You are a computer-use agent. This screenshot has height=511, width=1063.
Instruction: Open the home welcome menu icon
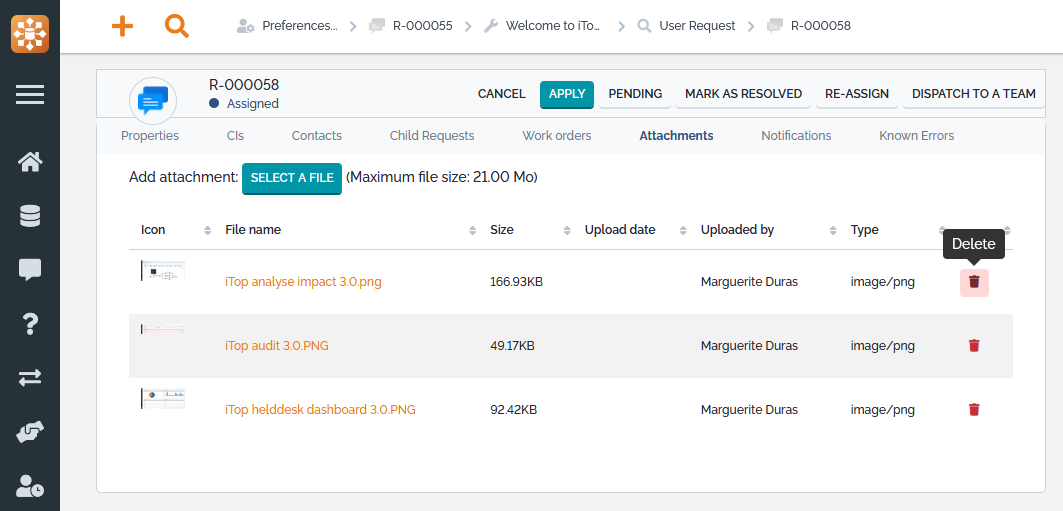click(30, 162)
